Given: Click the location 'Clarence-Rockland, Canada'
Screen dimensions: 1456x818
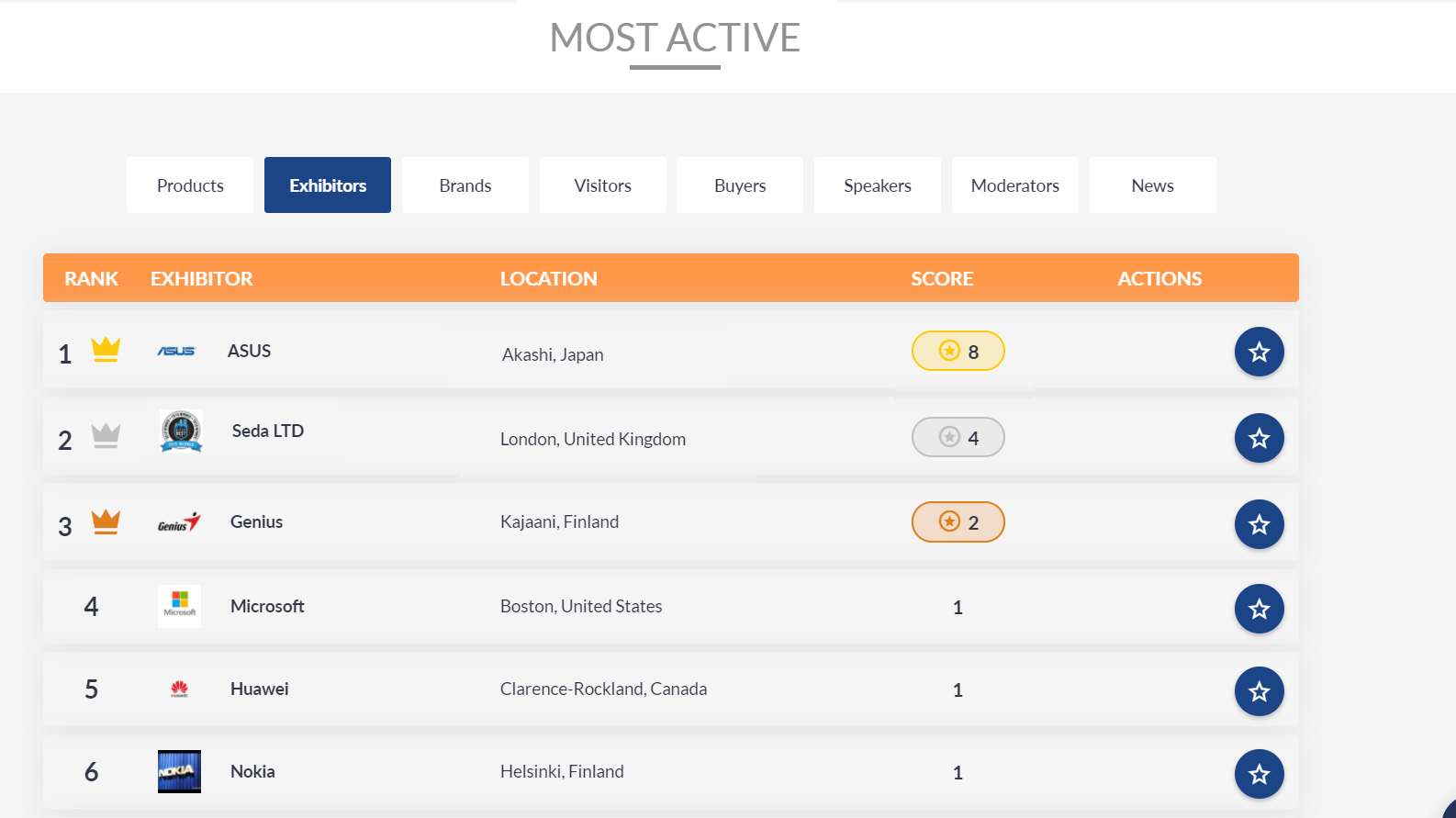Looking at the screenshot, I should click(x=604, y=689).
